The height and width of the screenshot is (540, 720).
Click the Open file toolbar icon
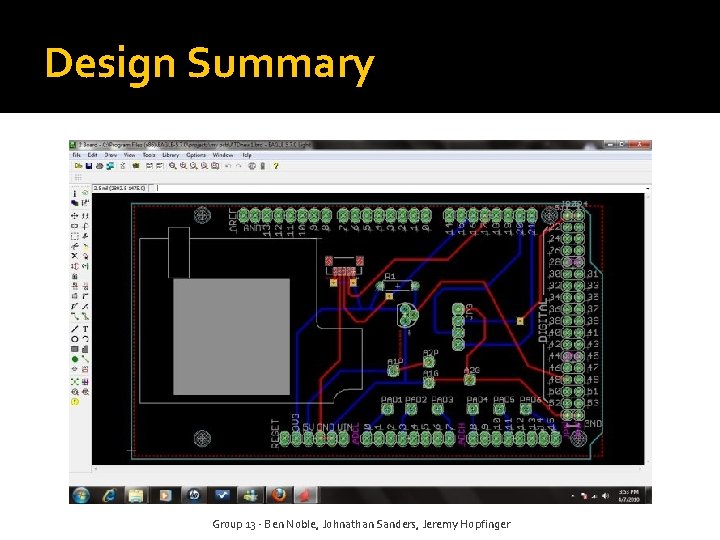pos(79,166)
